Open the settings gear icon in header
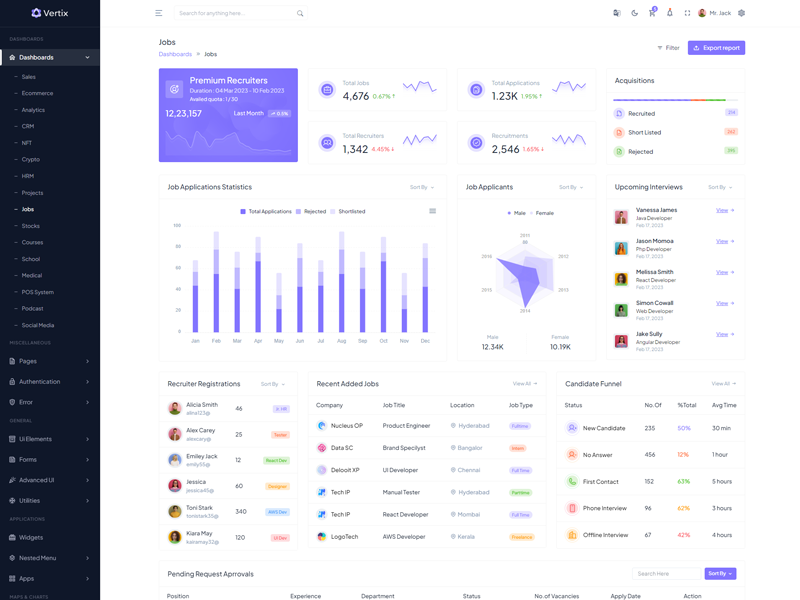 pyautogui.click(x=741, y=13)
